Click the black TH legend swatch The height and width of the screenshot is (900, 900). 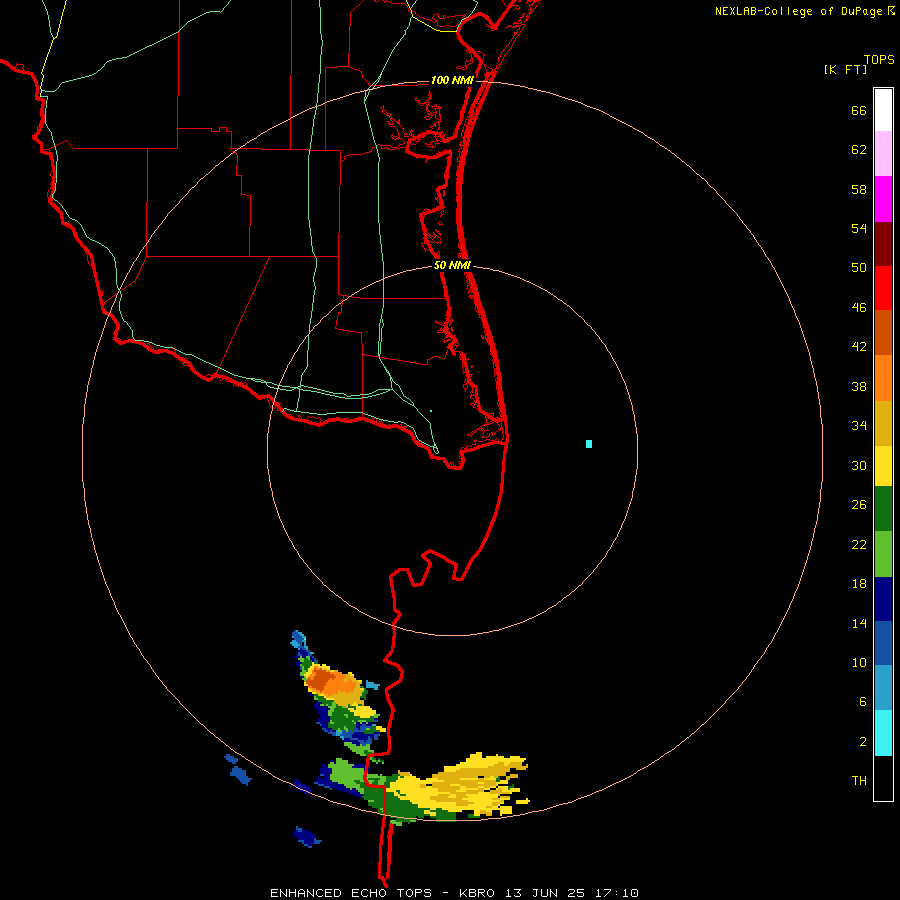(883, 778)
